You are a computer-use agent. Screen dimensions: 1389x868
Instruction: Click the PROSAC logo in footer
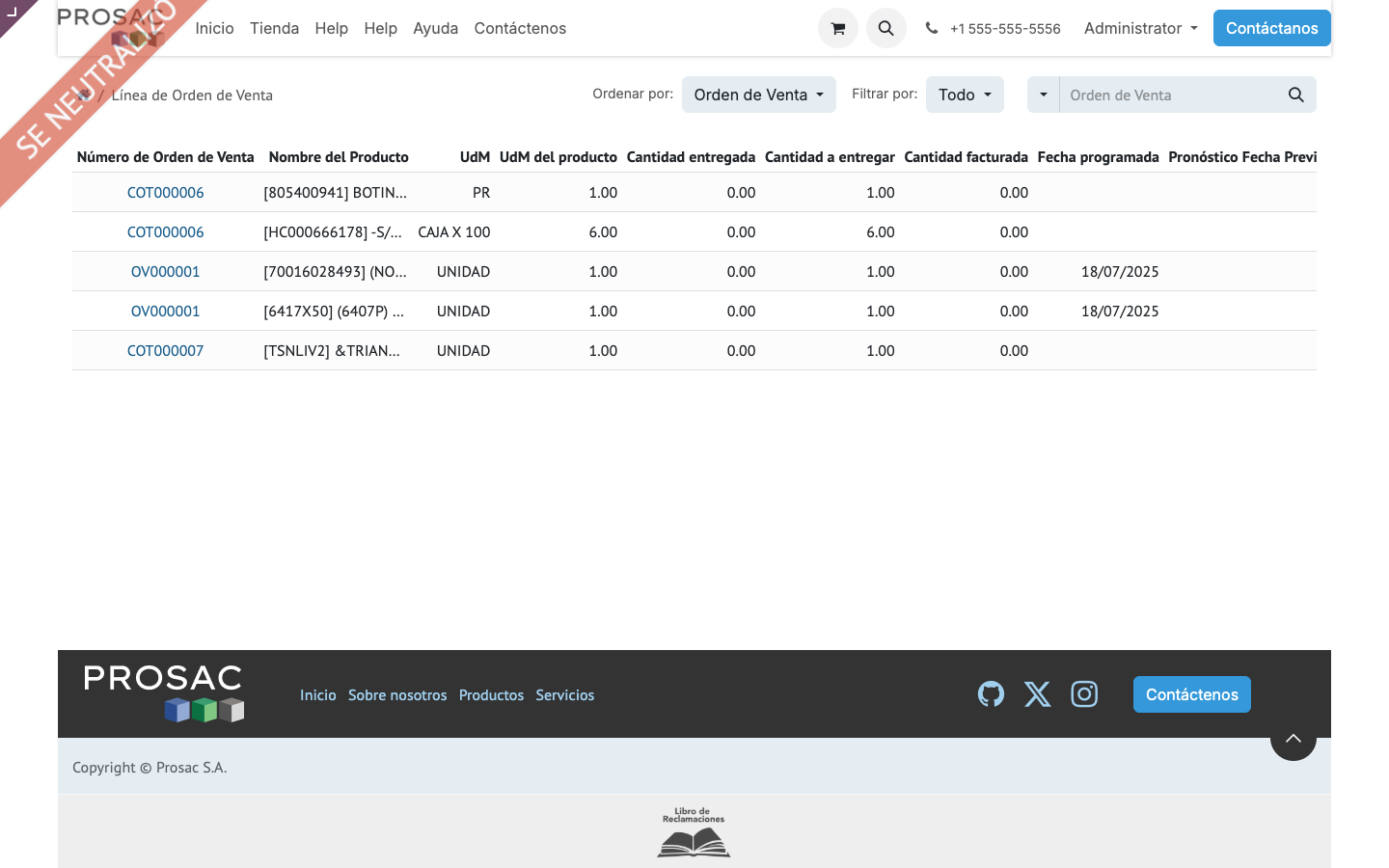point(164,693)
